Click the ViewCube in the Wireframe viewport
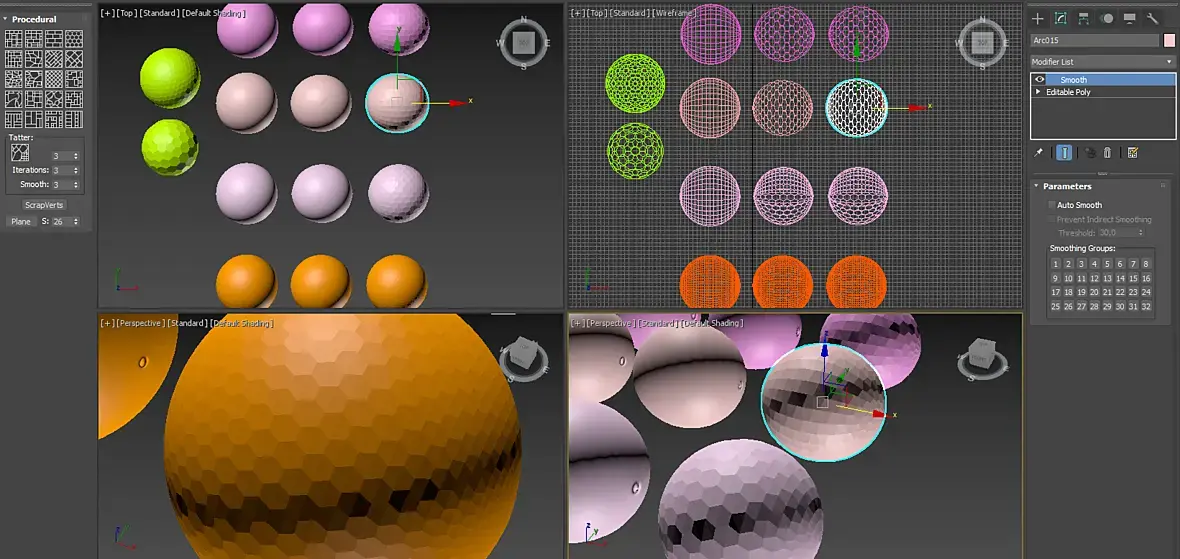This screenshot has height=559, width=1180. click(982, 43)
